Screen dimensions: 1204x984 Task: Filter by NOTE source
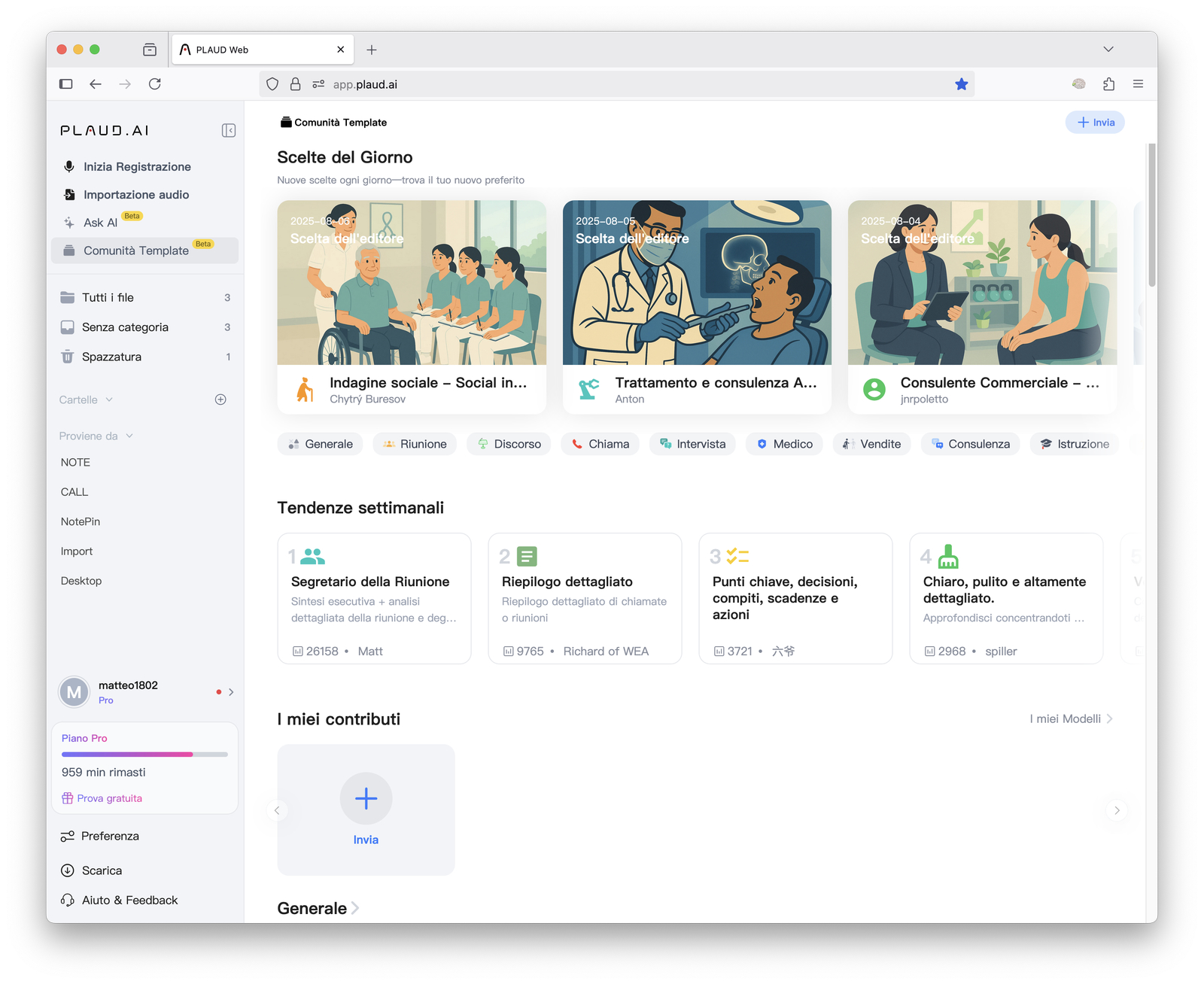tap(75, 463)
